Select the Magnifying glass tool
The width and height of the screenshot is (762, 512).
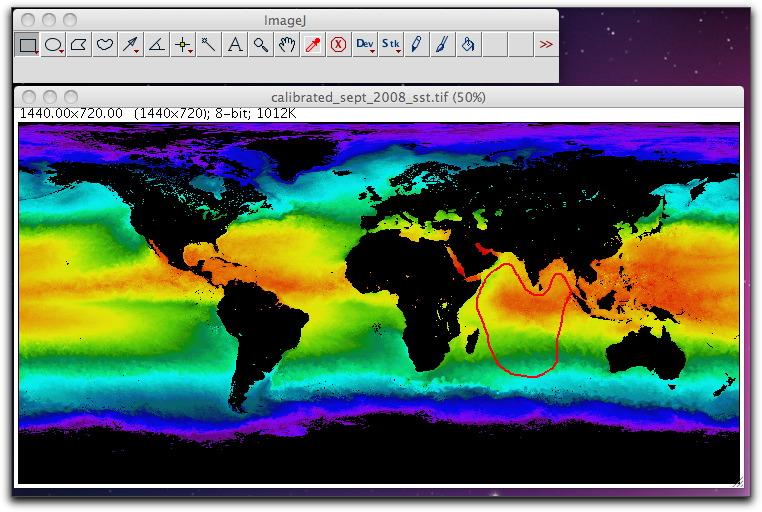(261, 45)
